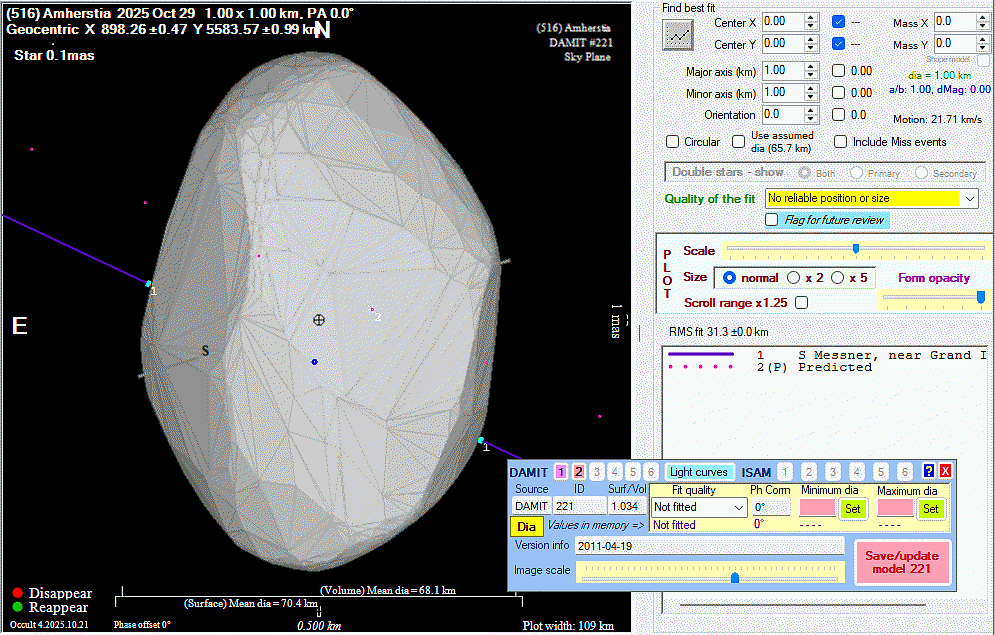Viewport: 995px width, 635px height.
Task: Select the x 2 plot size option
Action: click(x=795, y=277)
